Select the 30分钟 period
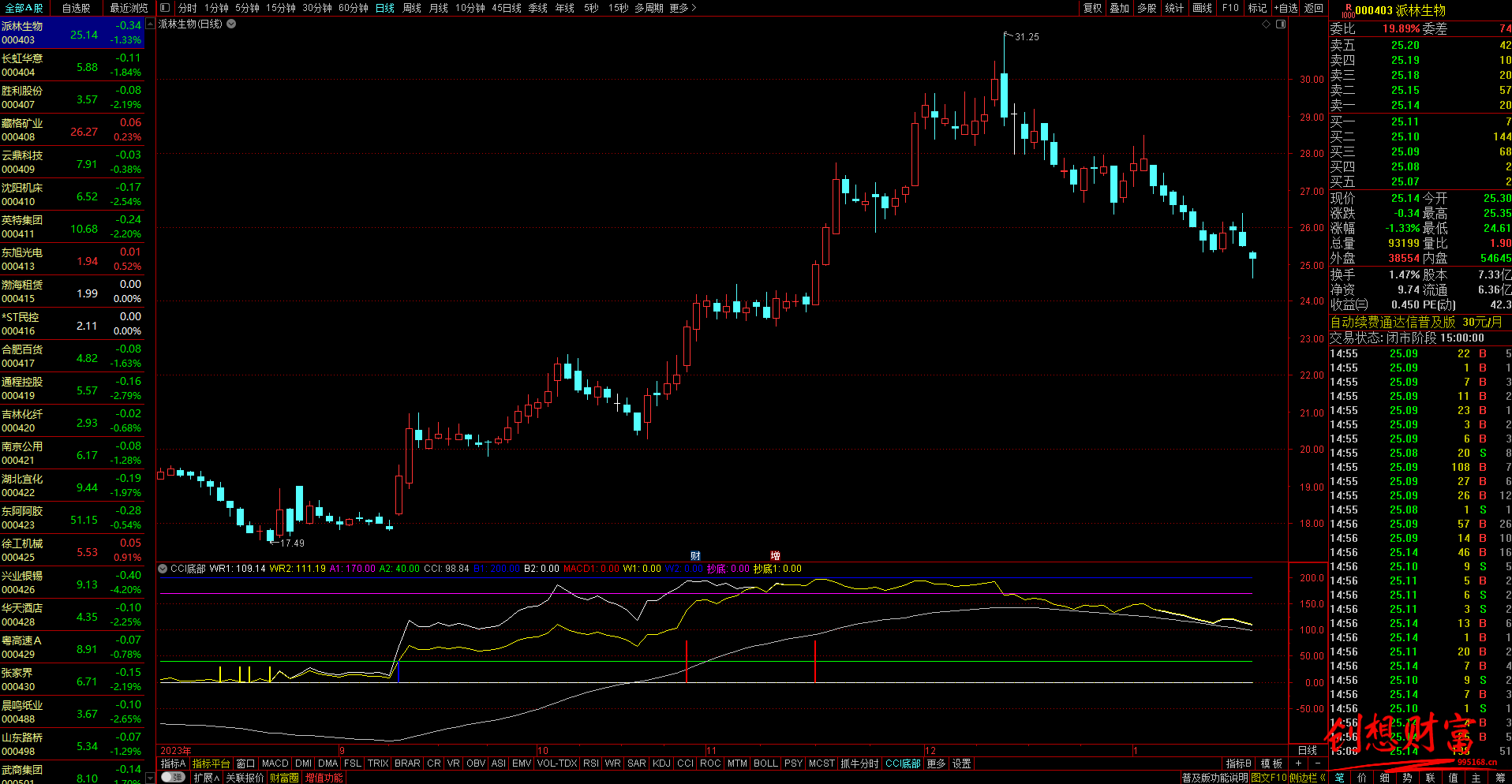 [317, 8]
